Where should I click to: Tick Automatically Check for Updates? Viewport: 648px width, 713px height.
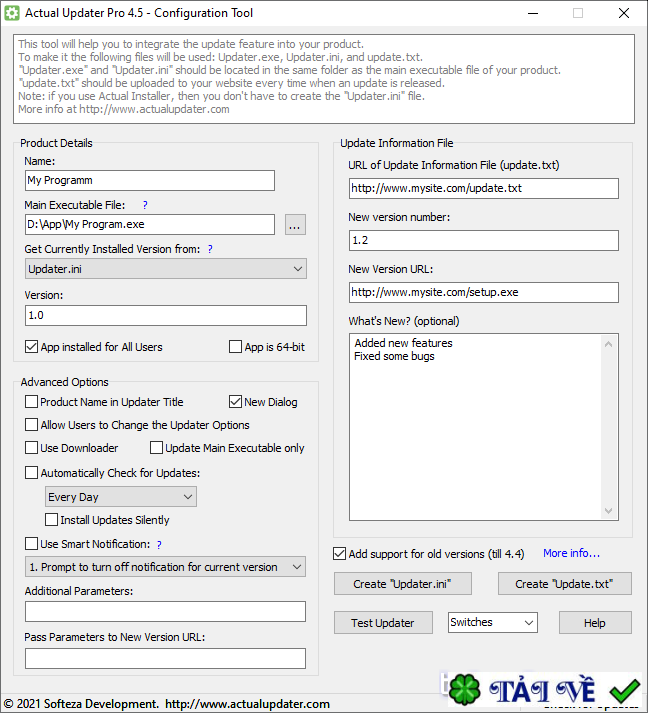pos(32,473)
